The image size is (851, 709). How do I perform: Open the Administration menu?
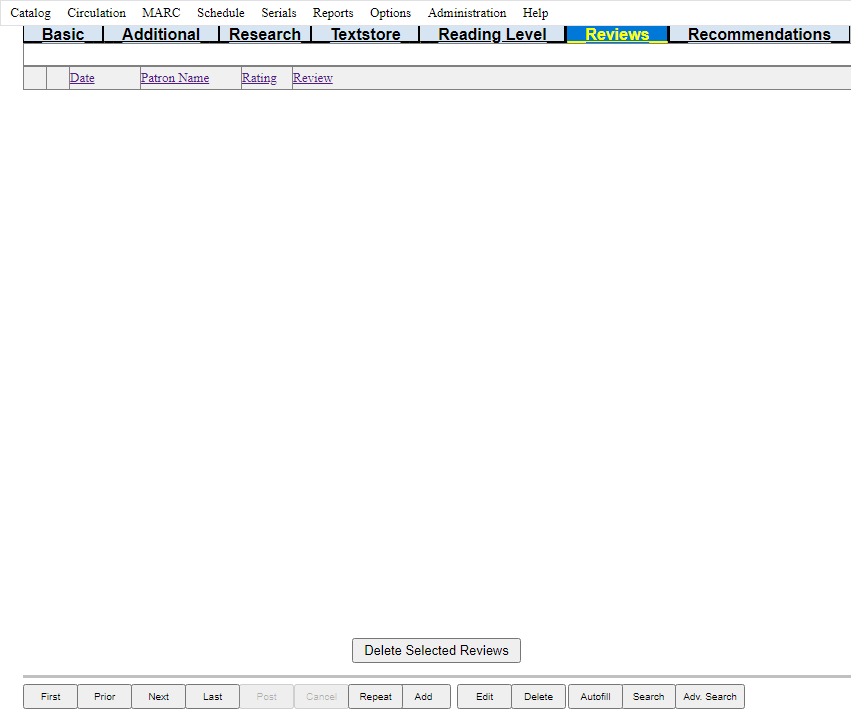pyautogui.click(x=467, y=13)
